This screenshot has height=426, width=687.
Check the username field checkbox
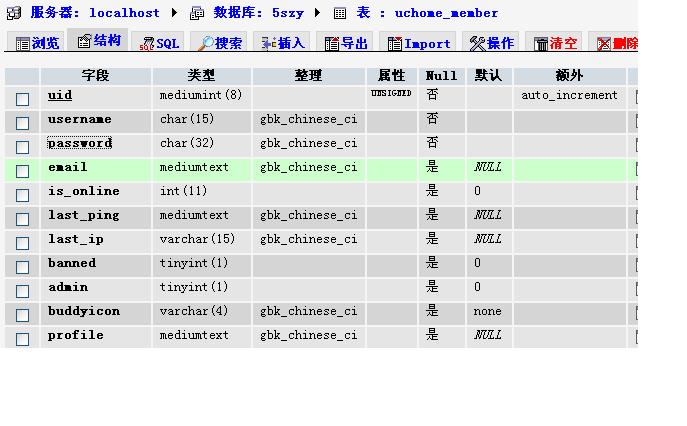(22, 123)
